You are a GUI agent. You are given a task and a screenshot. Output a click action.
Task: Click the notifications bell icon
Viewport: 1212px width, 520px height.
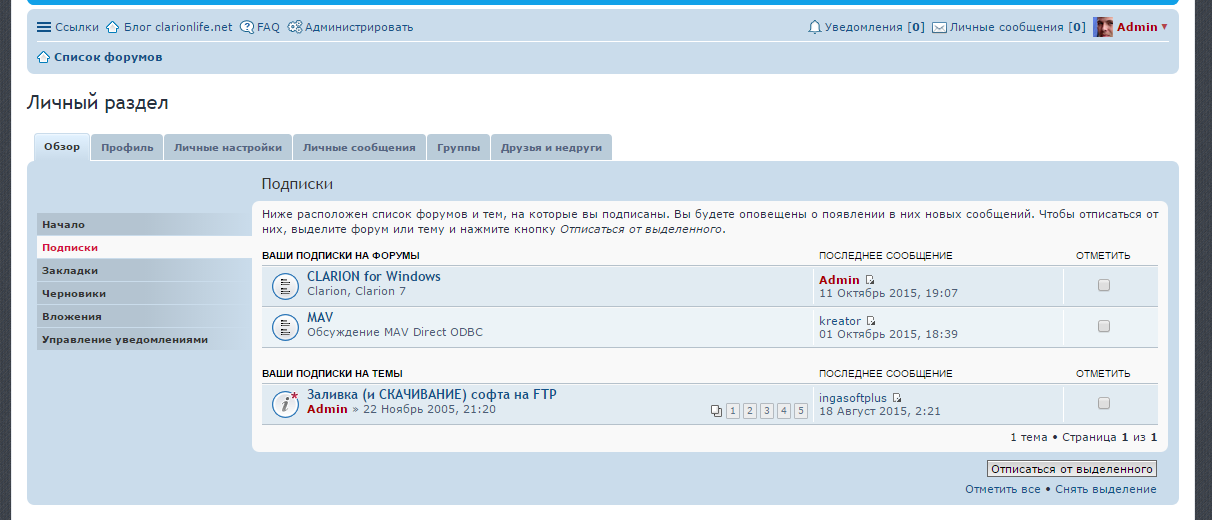click(x=814, y=27)
